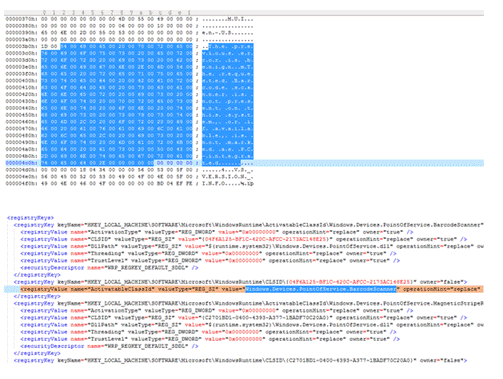Click the '1D 00' bytes before selection
Screen dimensions: 503x379
pos(50,46)
